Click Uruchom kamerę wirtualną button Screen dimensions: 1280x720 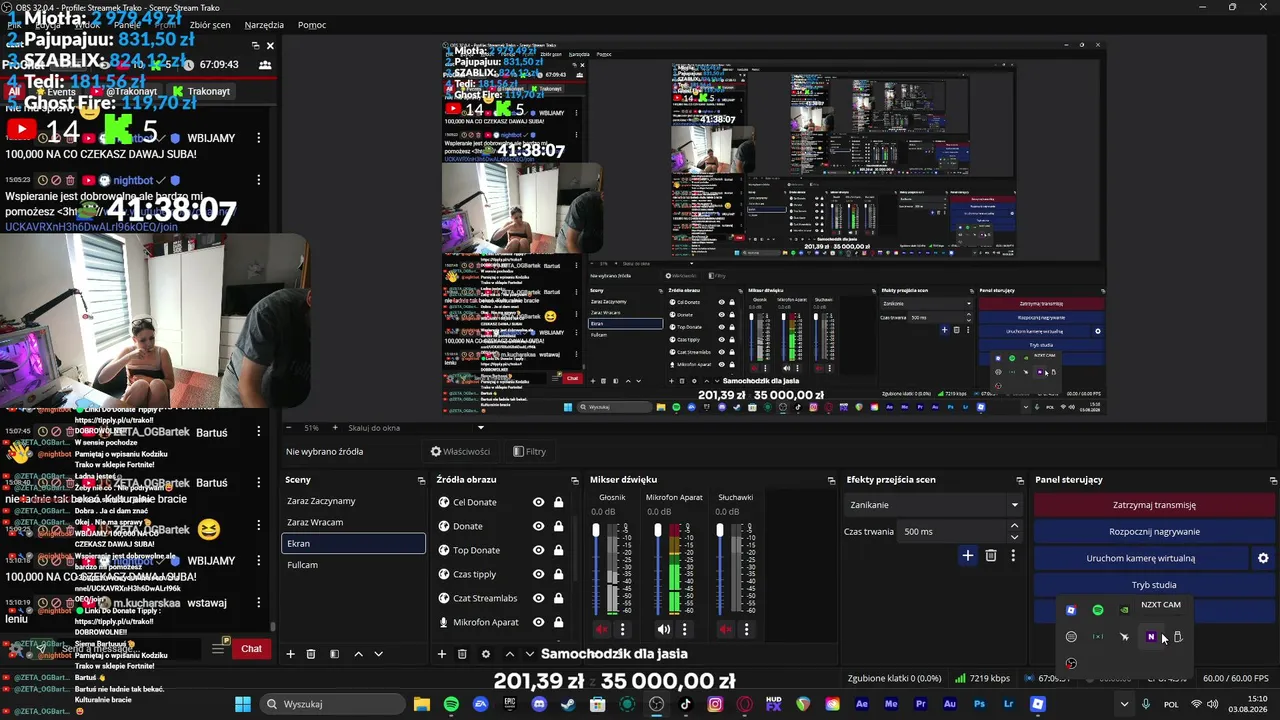click(1141, 558)
